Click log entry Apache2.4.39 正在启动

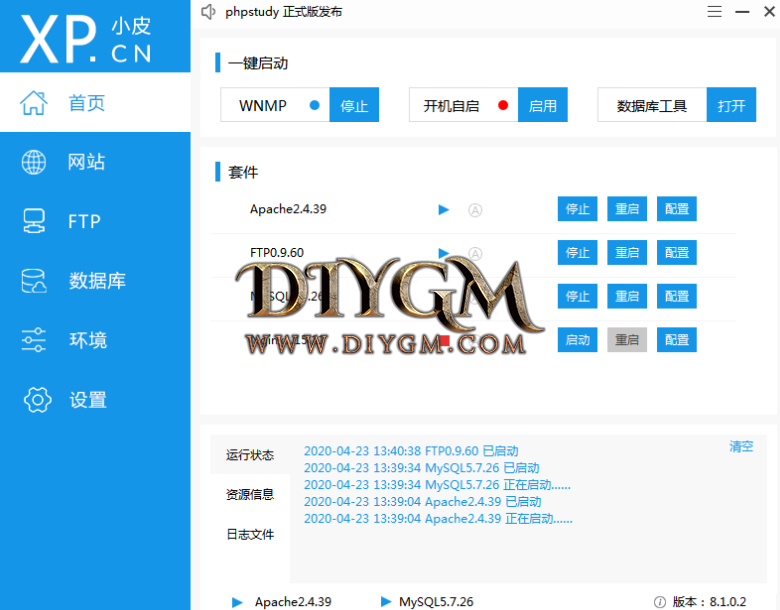[x=438, y=519]
